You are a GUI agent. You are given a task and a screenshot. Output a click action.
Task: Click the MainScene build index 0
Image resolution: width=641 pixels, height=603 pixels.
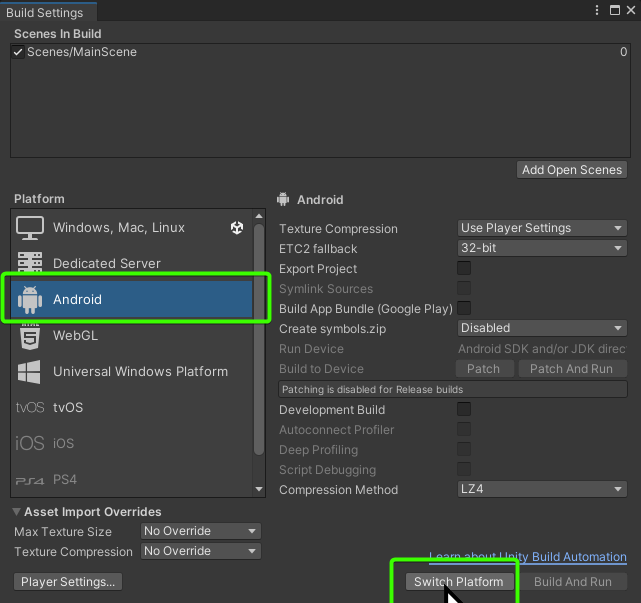623,52
